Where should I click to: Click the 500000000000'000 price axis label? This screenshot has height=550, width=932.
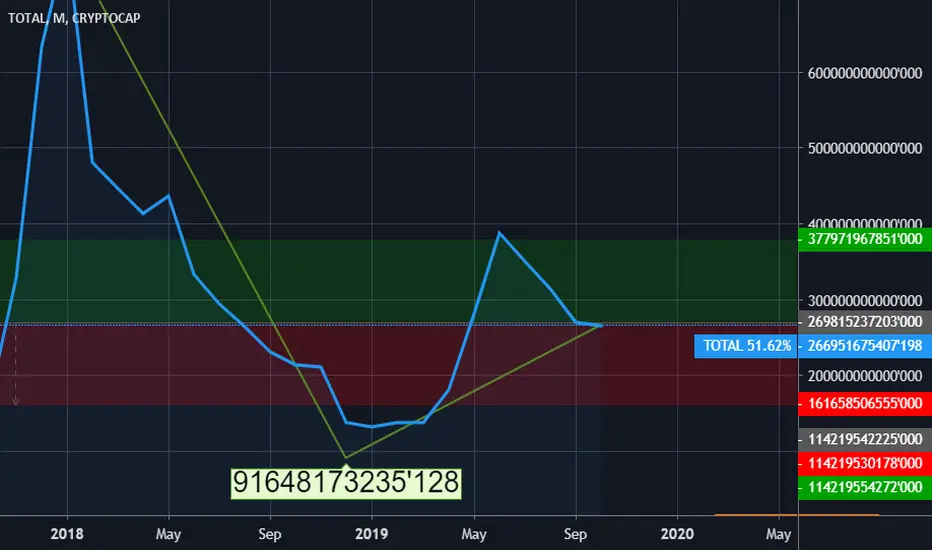865,148
